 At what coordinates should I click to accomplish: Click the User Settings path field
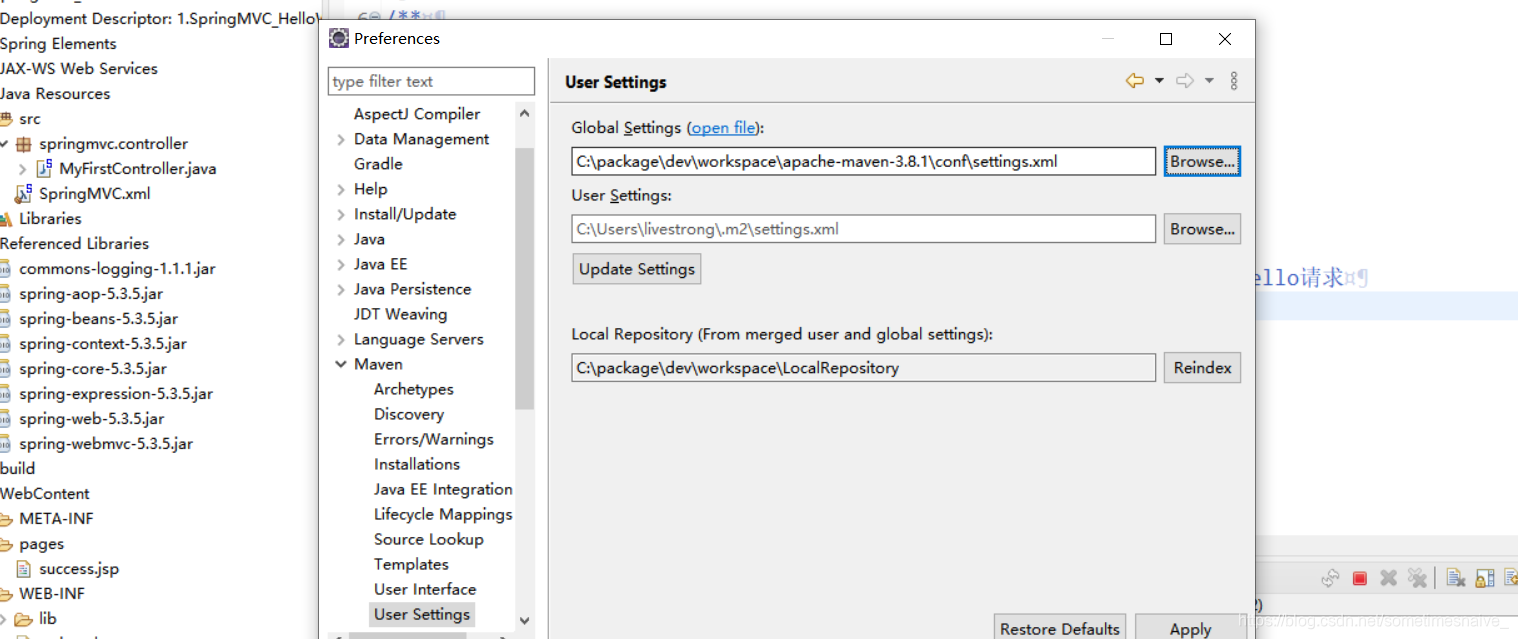(864, 229)
